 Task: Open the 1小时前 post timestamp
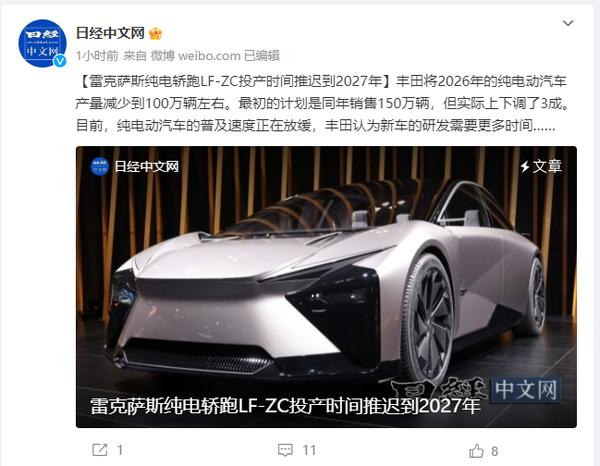coord(97,56)
